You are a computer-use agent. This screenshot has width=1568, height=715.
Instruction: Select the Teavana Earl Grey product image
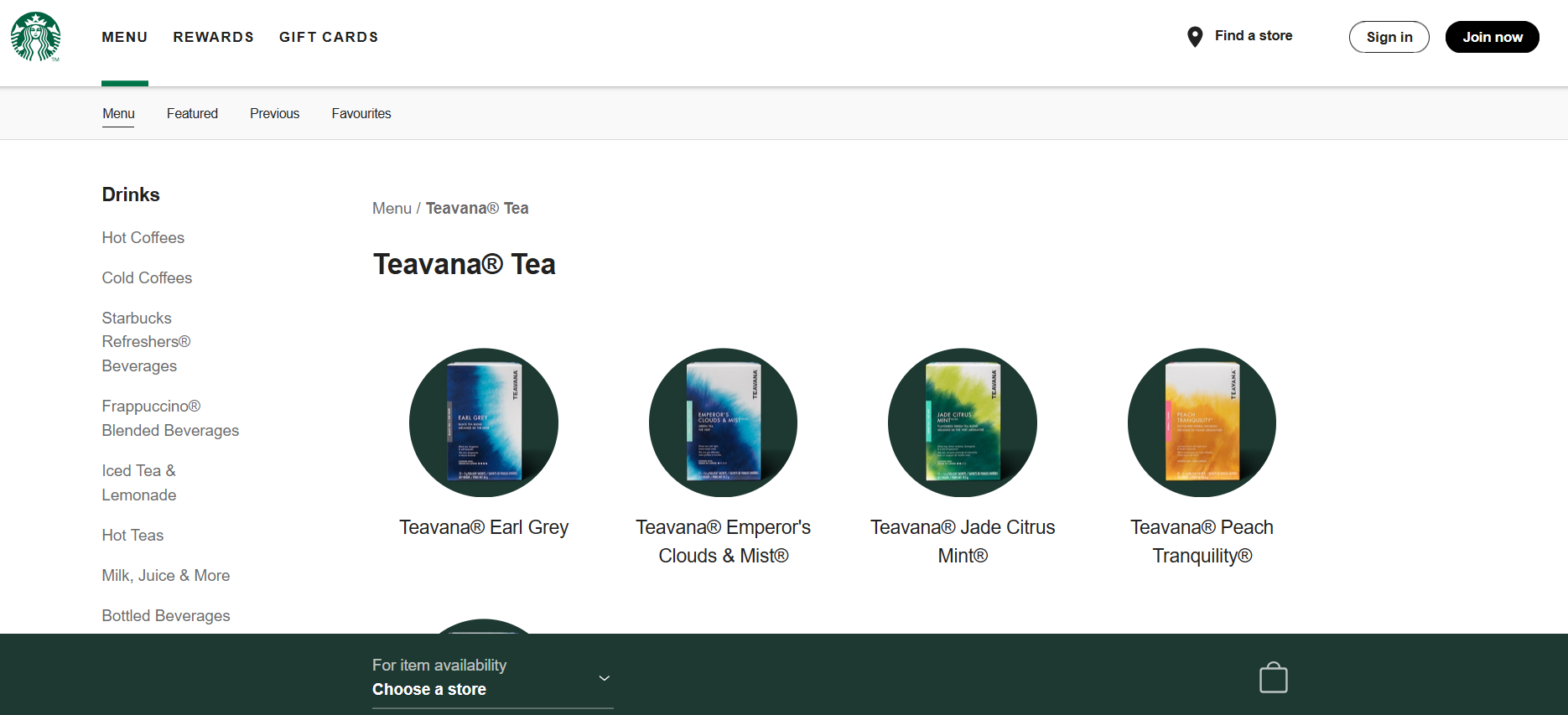pyautogui.click(x=484, y=422)
